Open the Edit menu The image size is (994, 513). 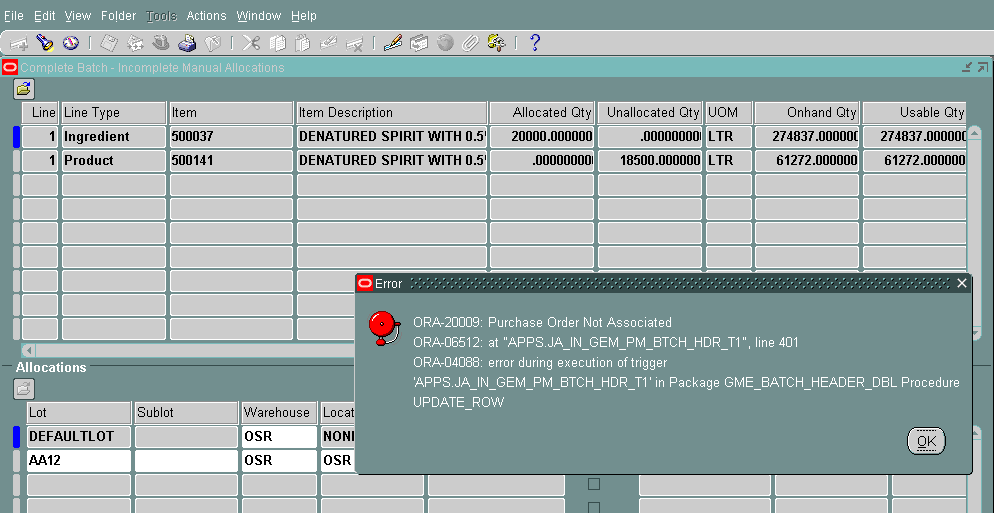[44, 16]
